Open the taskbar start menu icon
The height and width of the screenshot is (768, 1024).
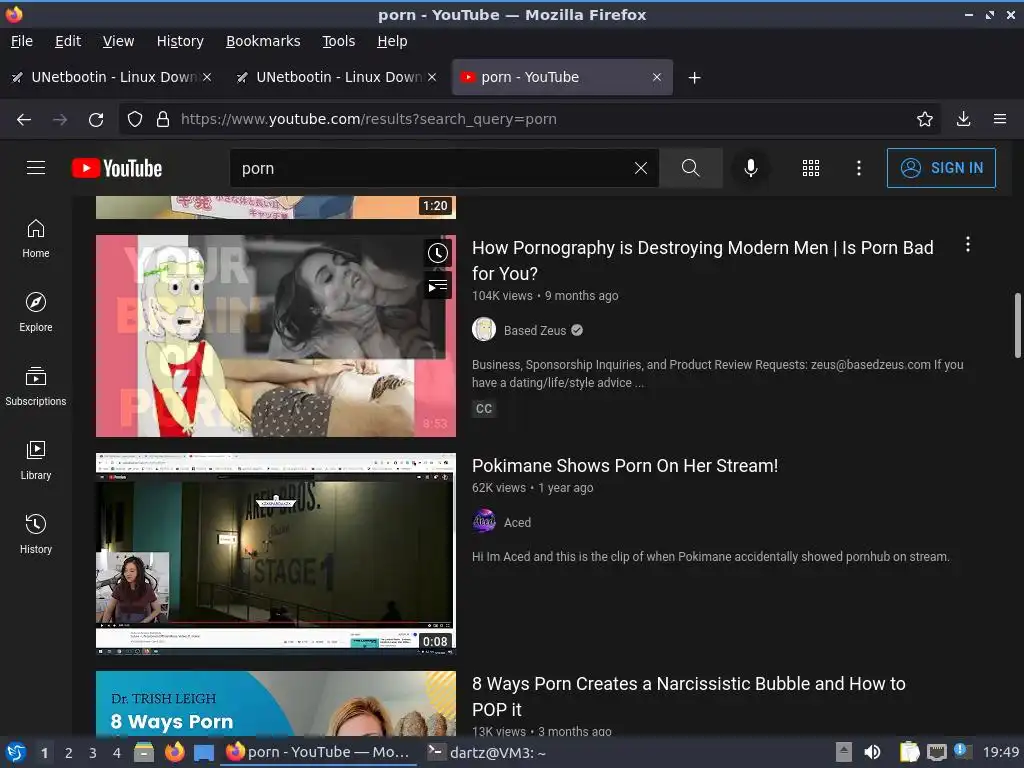16,752
